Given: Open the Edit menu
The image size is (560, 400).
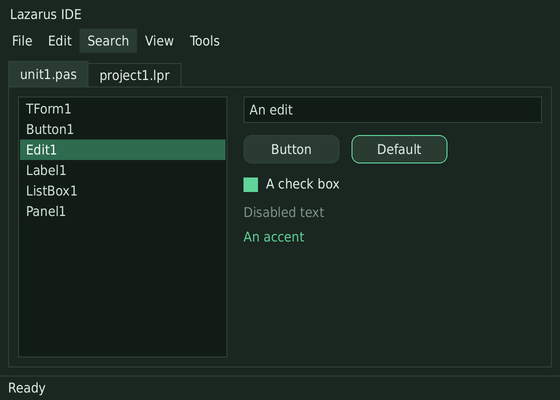Looking at the screenshot, I should click(x=60, y=41).
